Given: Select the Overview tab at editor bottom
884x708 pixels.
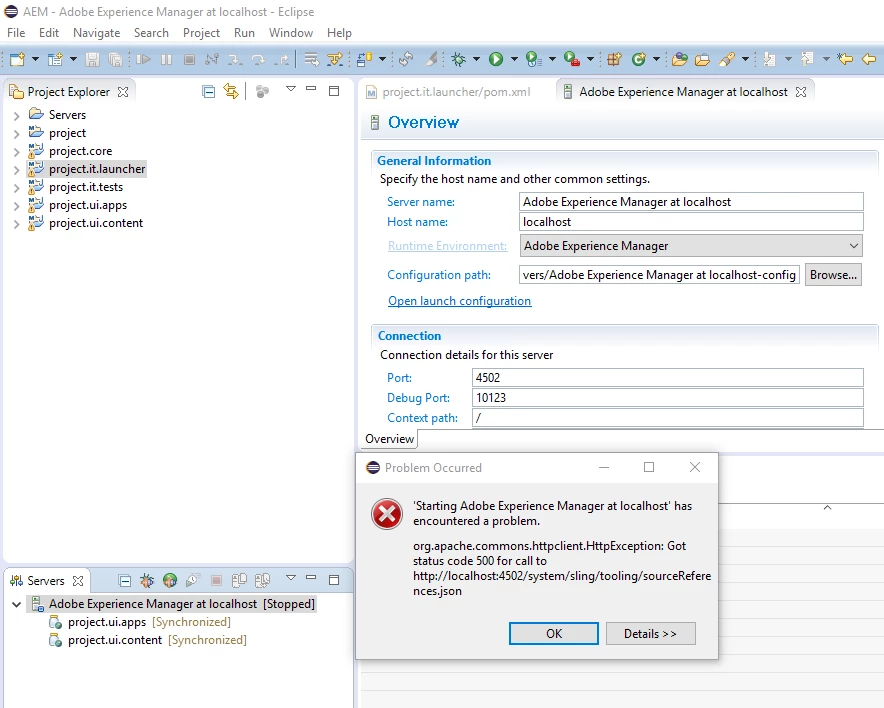Looking at the screenshot, I should coord(389,439).
